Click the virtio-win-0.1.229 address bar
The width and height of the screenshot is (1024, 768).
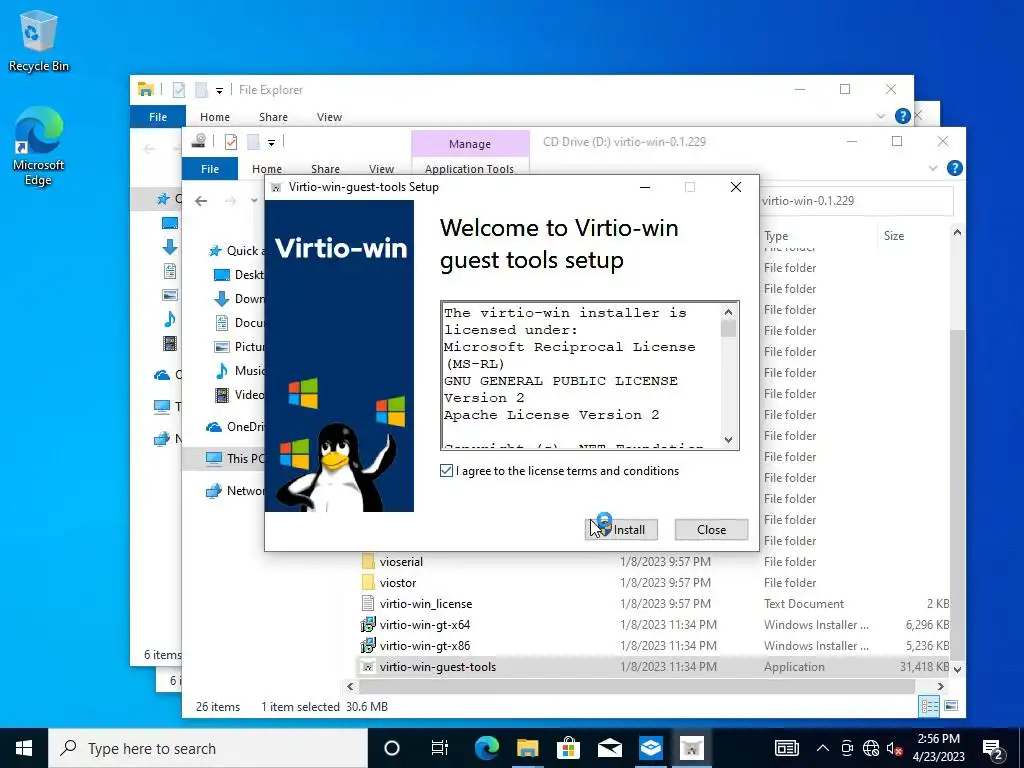(x=856, y=200)
